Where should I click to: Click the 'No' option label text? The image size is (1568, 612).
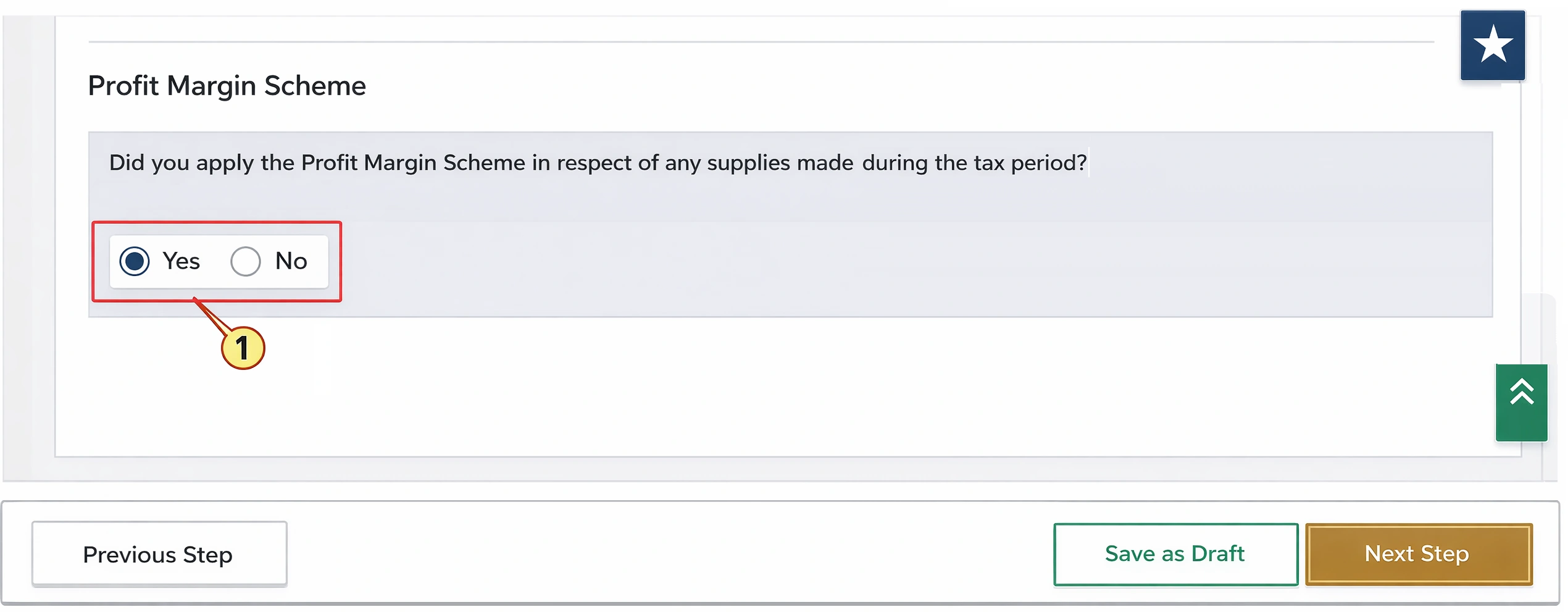(291, 261)
